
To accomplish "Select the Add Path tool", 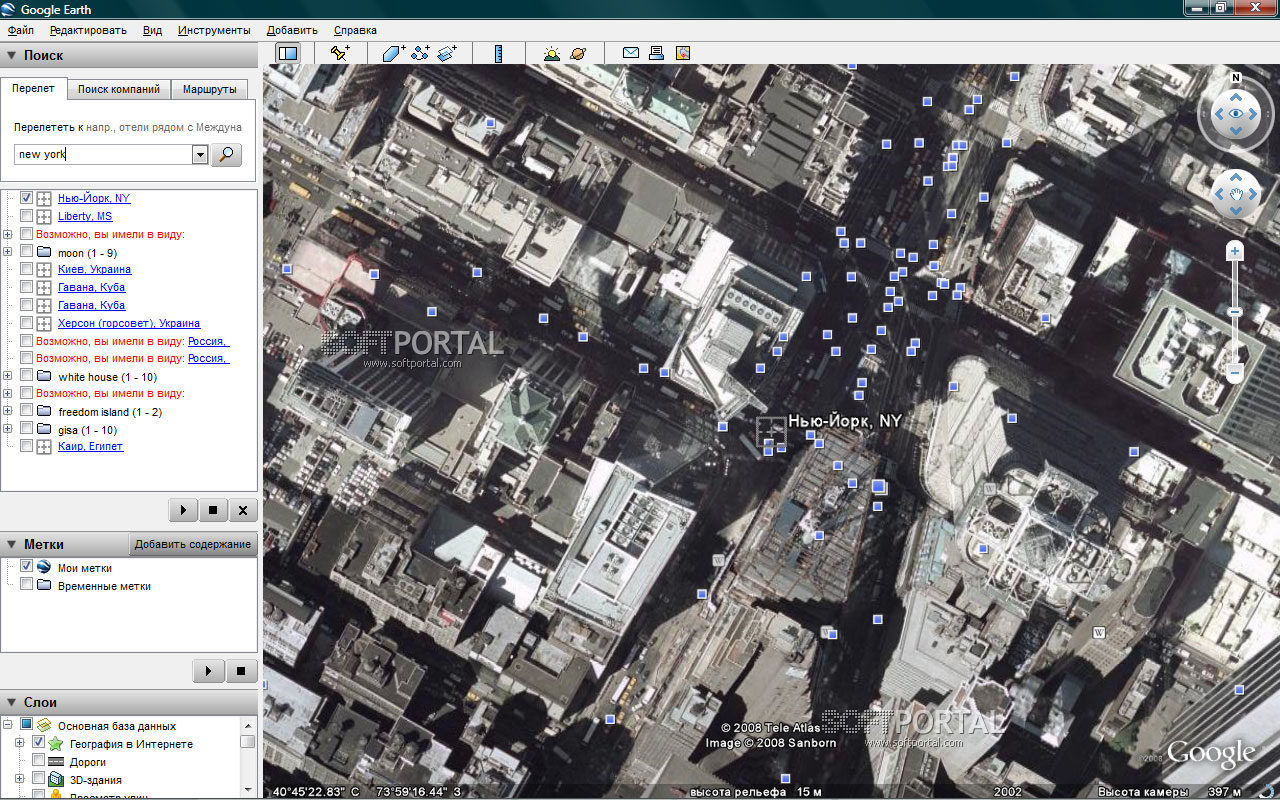I will [x=420, y=54].
